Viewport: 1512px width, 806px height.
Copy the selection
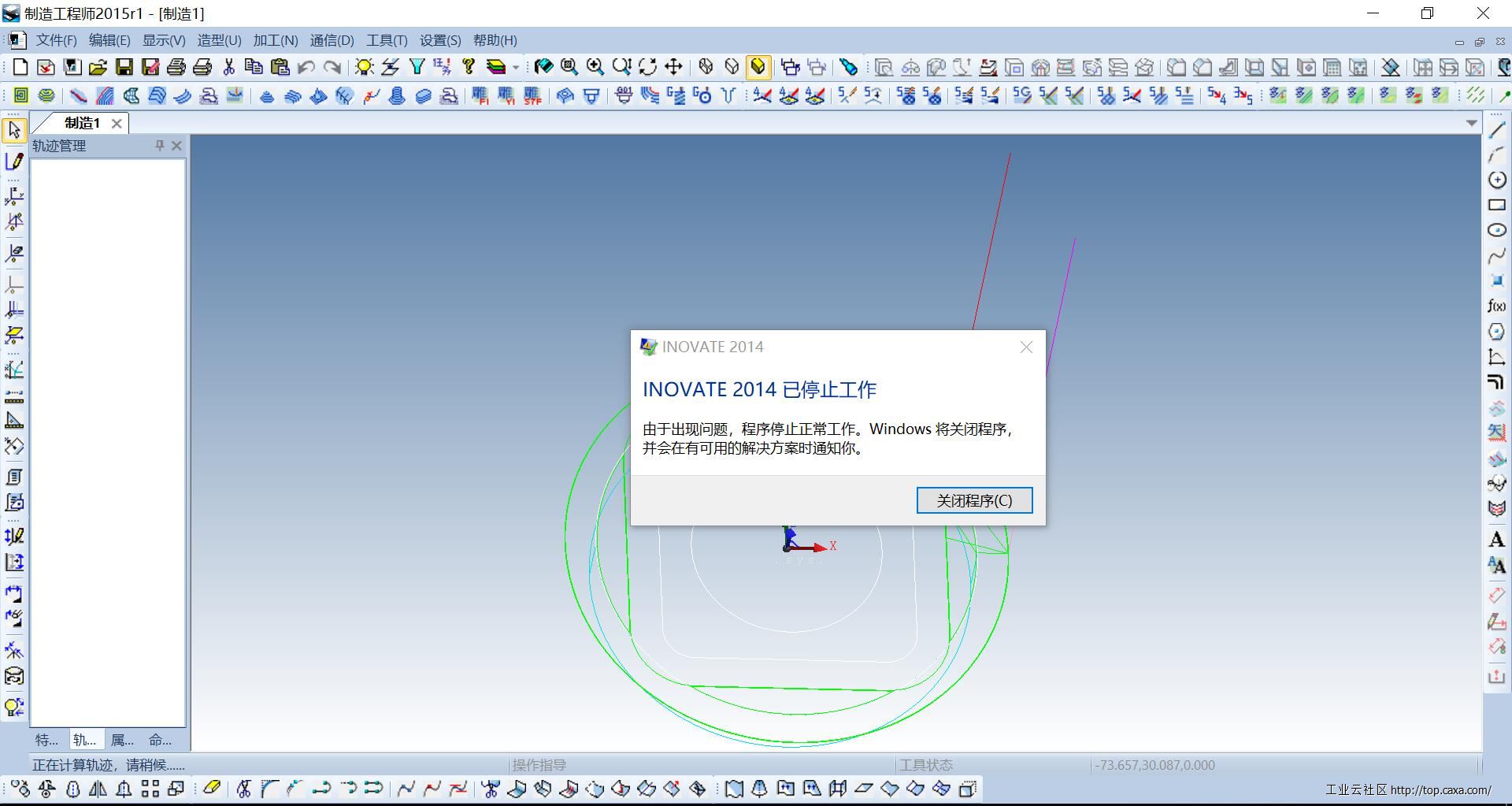pyautogui.click(x=254, y=67)
